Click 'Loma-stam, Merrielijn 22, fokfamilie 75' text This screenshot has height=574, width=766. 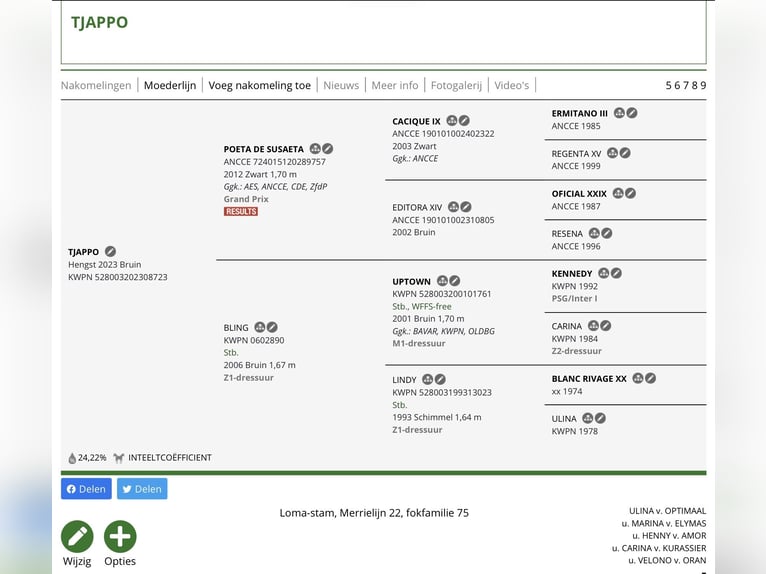point(374,513)
